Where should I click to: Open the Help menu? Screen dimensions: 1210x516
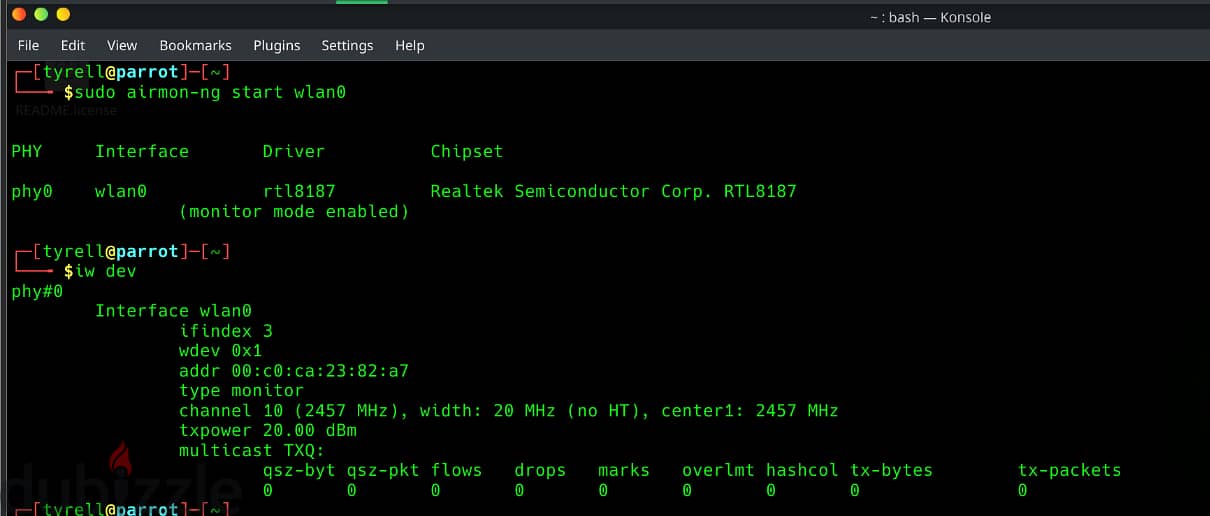(410, 45)
